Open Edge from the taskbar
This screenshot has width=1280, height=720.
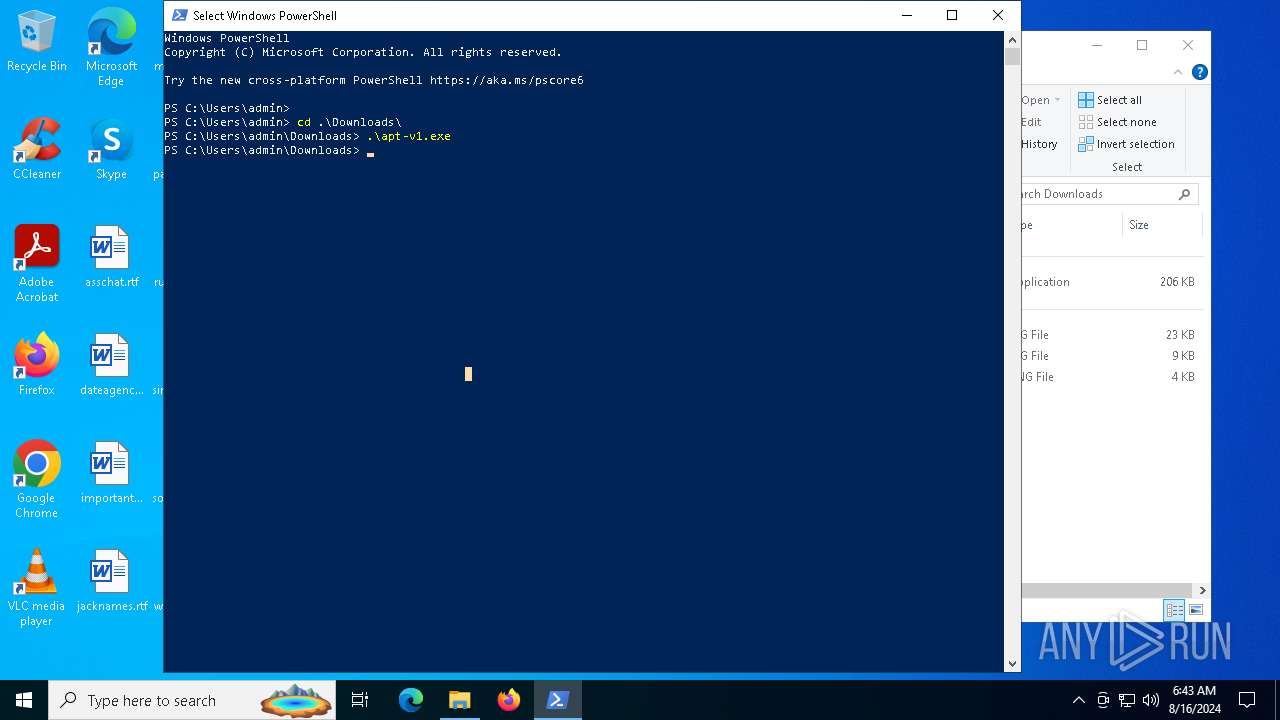pyautogui.click(x=411, y=700)
